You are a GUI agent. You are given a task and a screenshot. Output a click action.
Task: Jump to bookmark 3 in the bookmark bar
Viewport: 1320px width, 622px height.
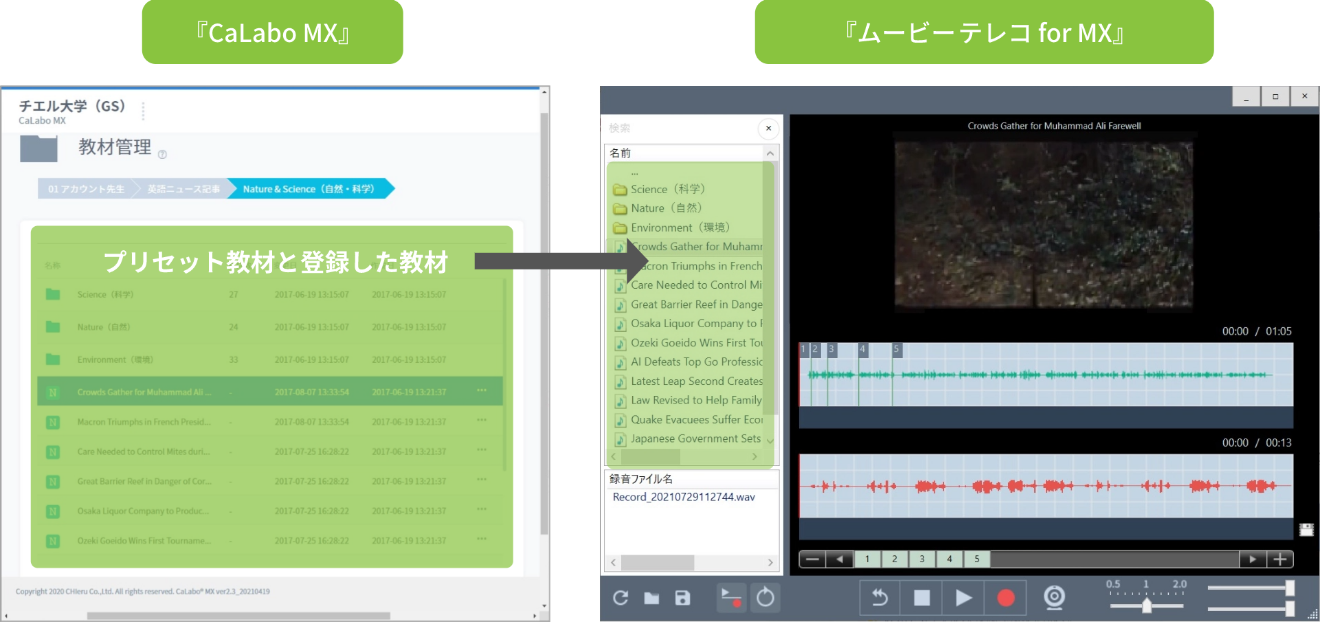(x=922, y=559)
